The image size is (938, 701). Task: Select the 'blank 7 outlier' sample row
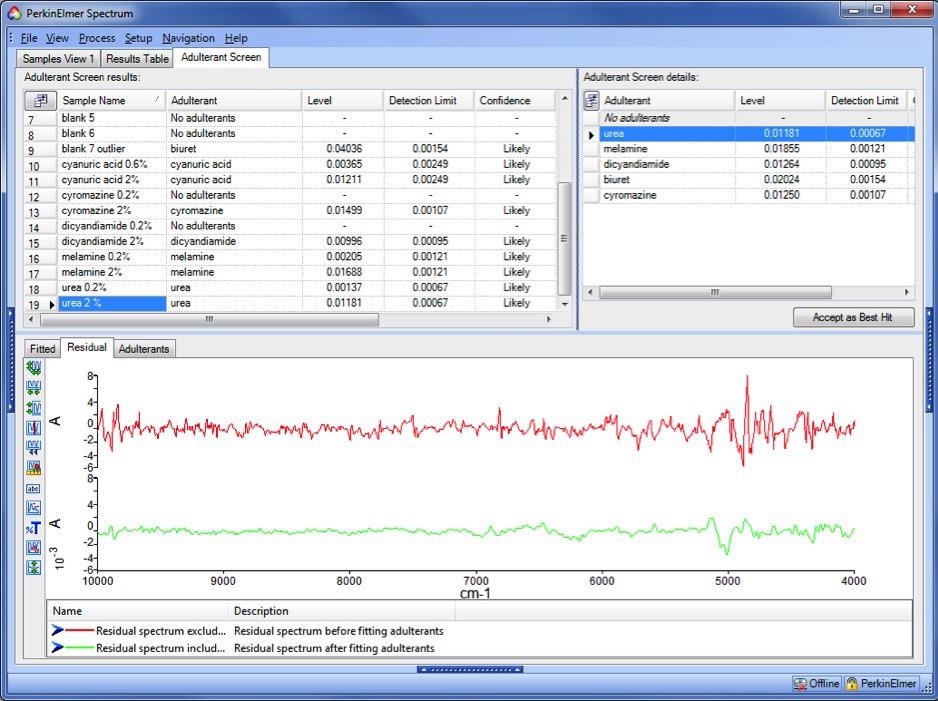[x=290, y=149]
